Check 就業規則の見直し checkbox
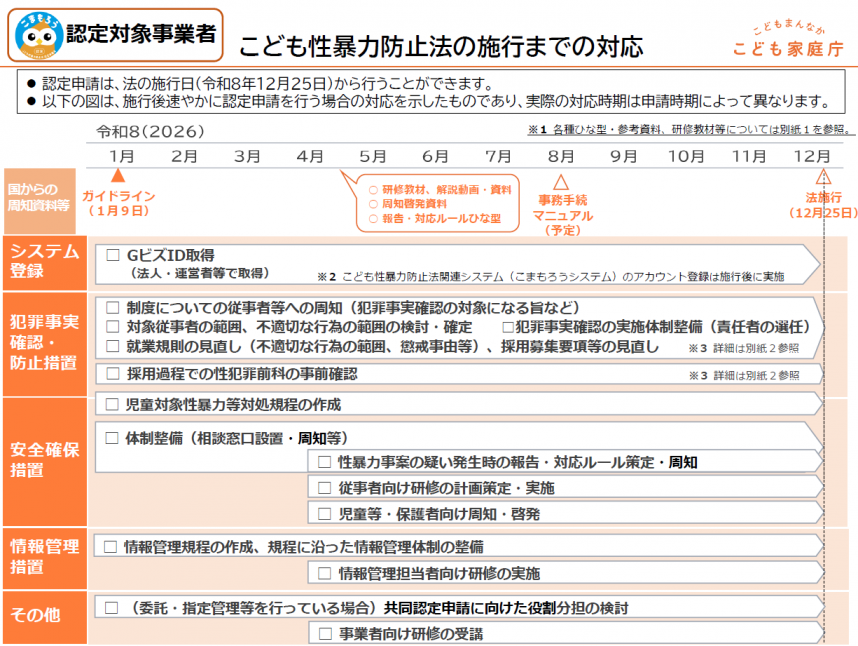The image size is (858, 646). click(112, 346)
